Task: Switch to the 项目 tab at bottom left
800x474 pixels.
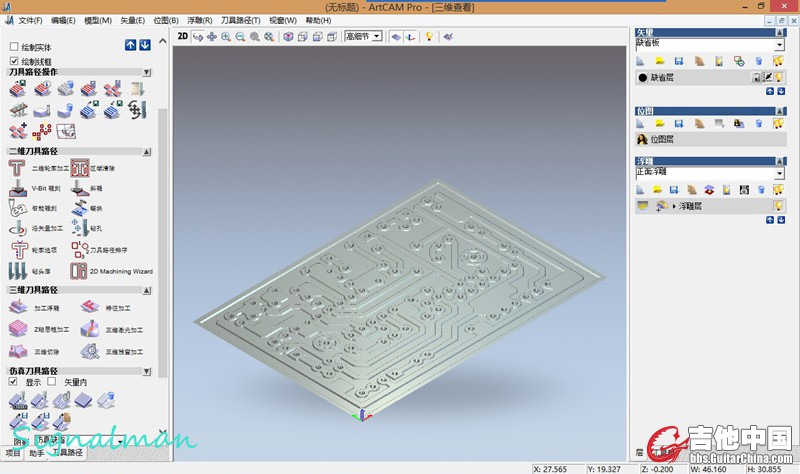Action: click(x=13, y=454)
